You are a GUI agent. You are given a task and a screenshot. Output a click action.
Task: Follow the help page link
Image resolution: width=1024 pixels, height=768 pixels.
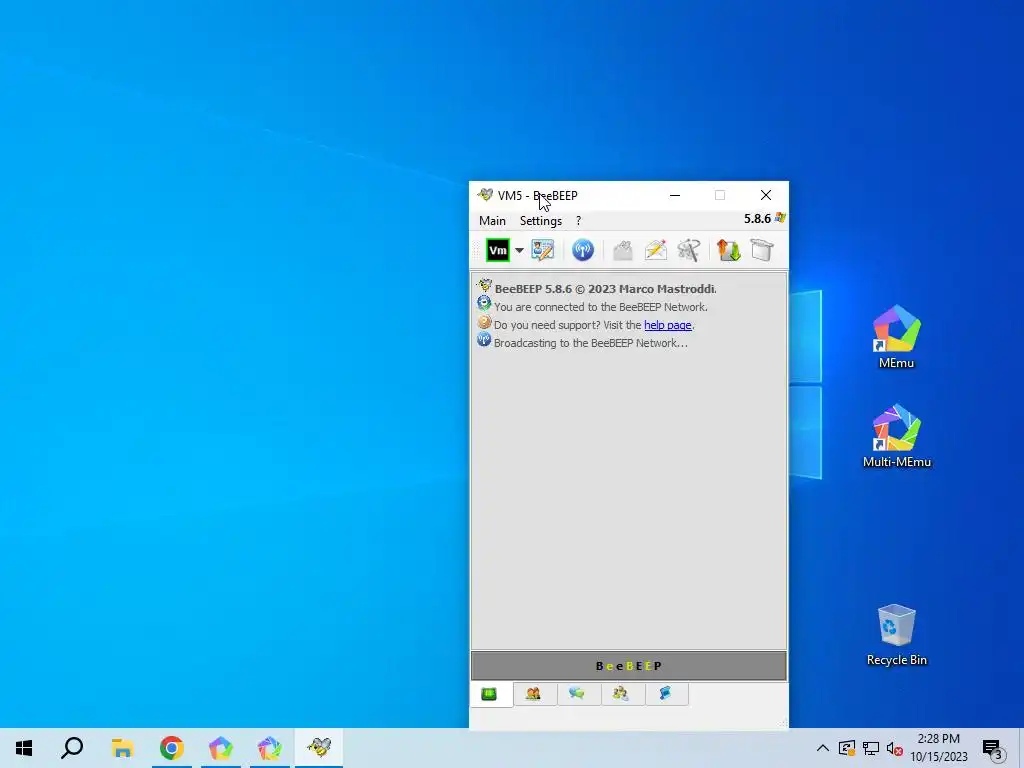pyautogui.click(x=667, y=325)
